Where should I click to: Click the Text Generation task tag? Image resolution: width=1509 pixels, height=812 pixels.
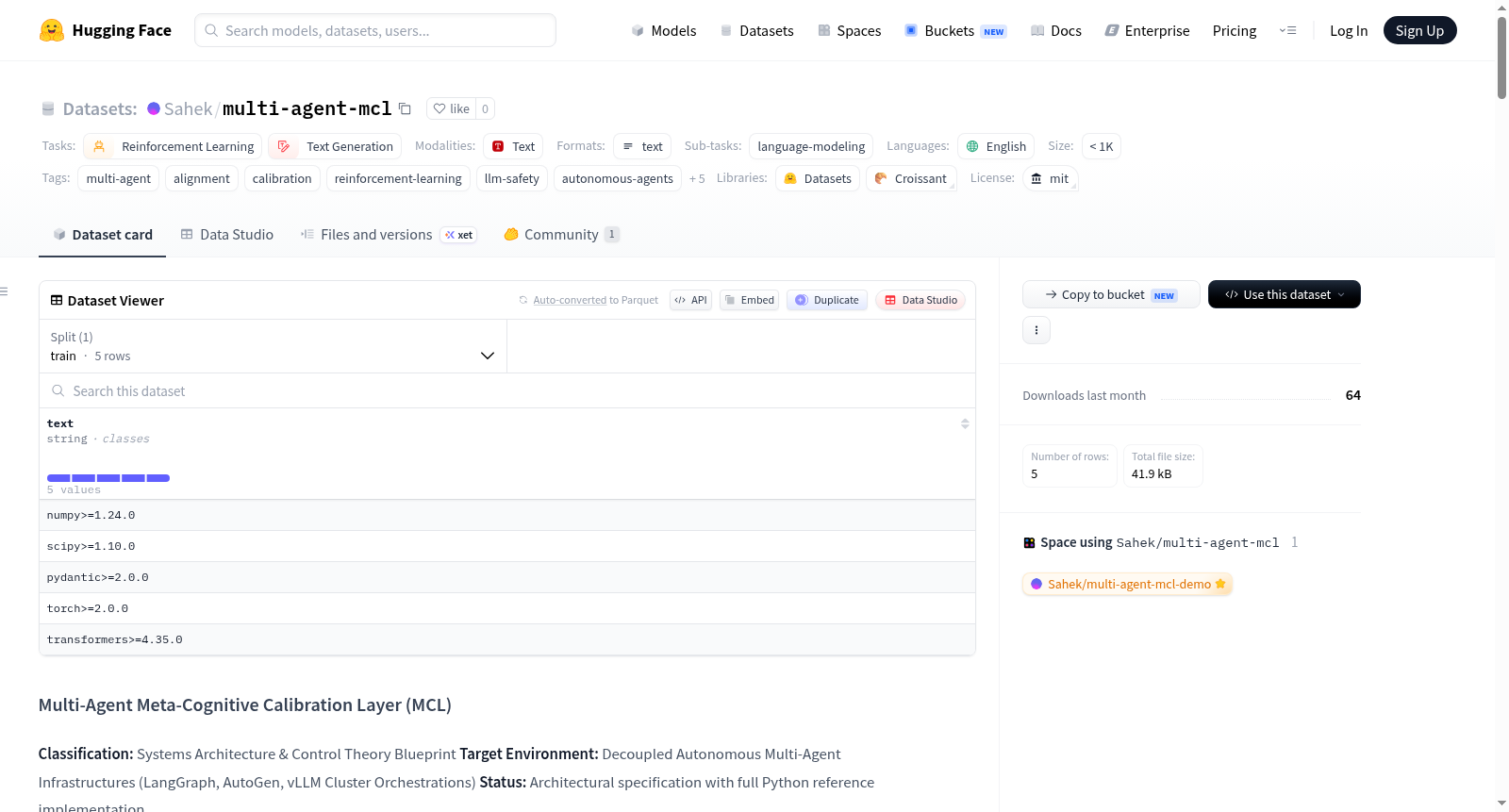coord(335,146)
